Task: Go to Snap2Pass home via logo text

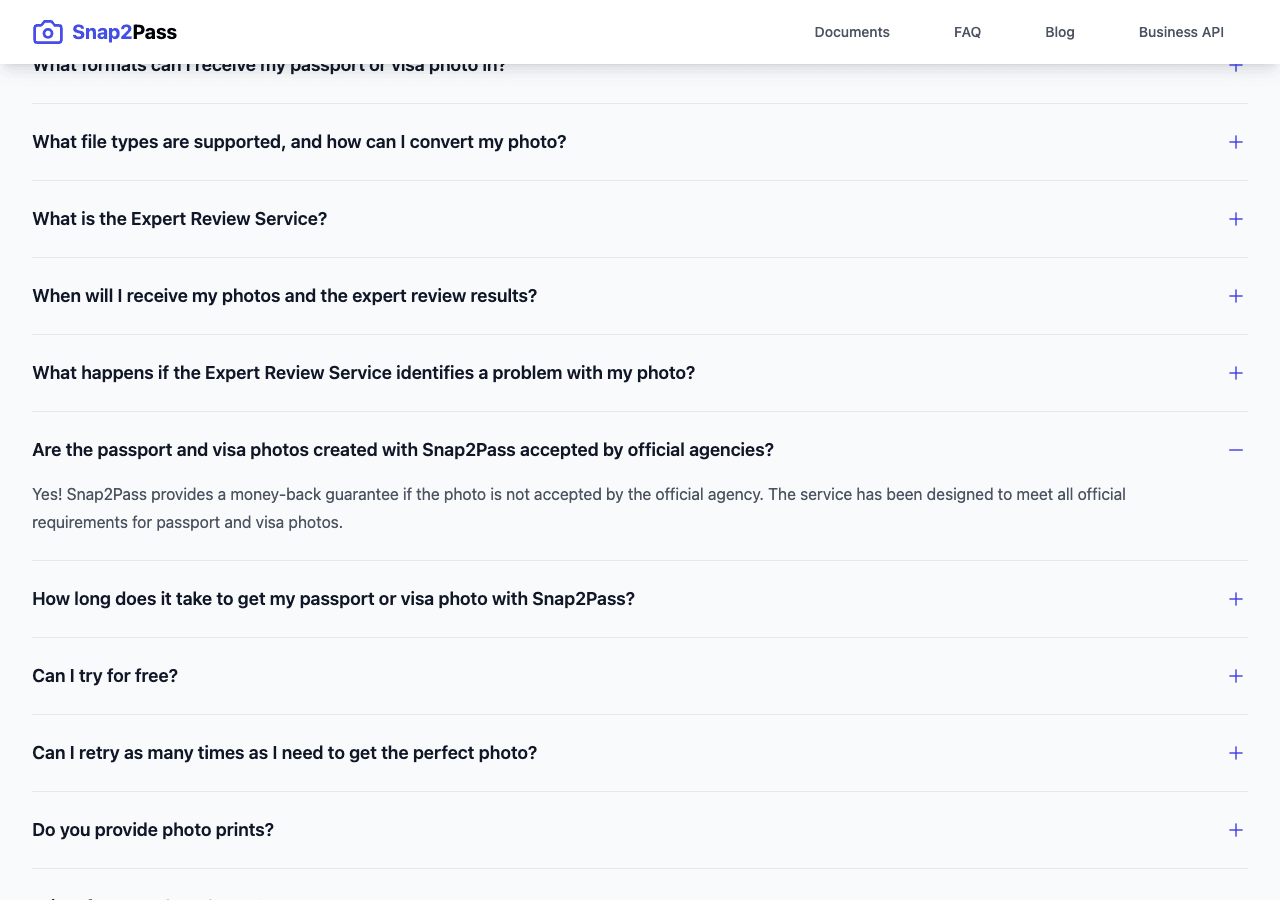Action: coord(124,32)
